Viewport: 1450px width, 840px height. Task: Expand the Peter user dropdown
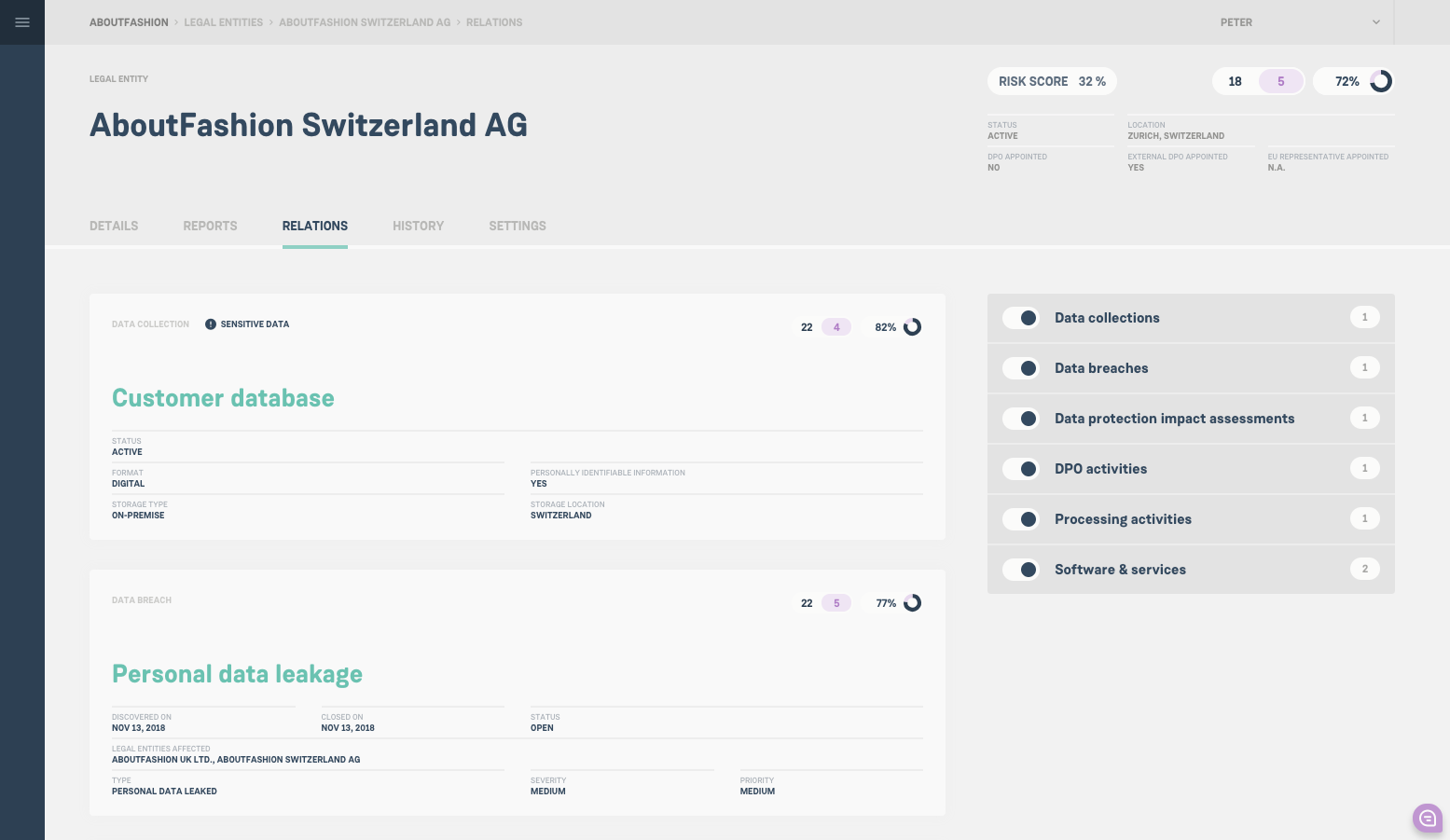pyautogui.click(x=1300, y=22)
